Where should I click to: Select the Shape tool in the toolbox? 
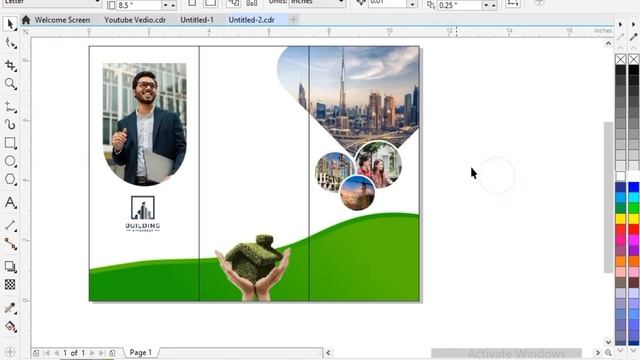click(10, 43)
